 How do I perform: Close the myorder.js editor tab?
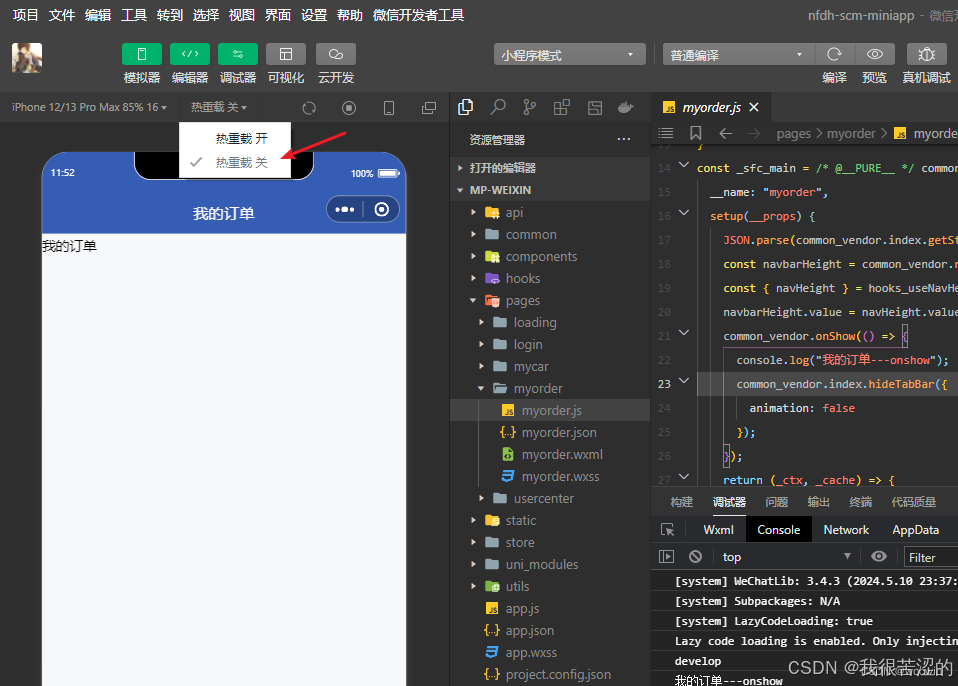pyautogui.click(x=754, y=108)
